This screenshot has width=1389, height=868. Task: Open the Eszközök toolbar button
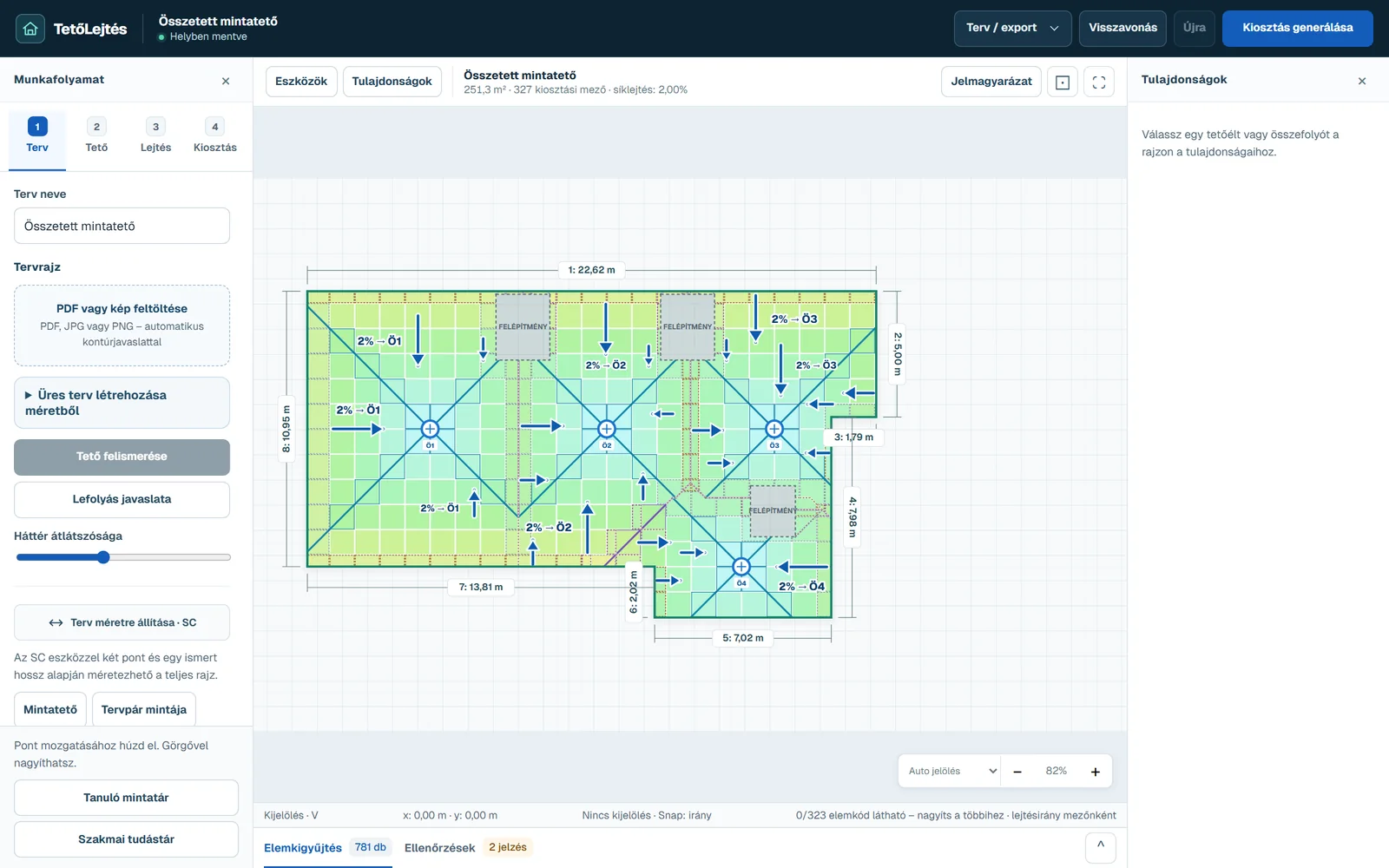tap(301, 82)
